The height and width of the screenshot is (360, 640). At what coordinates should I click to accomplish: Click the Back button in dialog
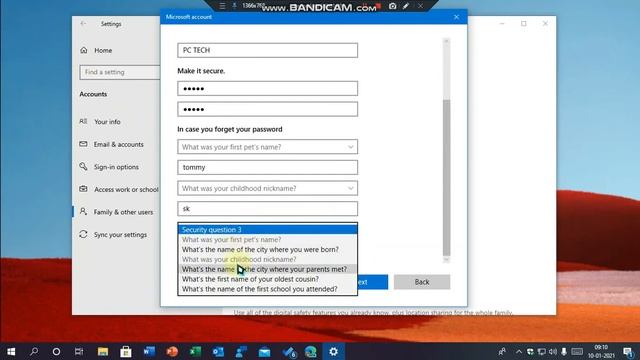point(422,282)
